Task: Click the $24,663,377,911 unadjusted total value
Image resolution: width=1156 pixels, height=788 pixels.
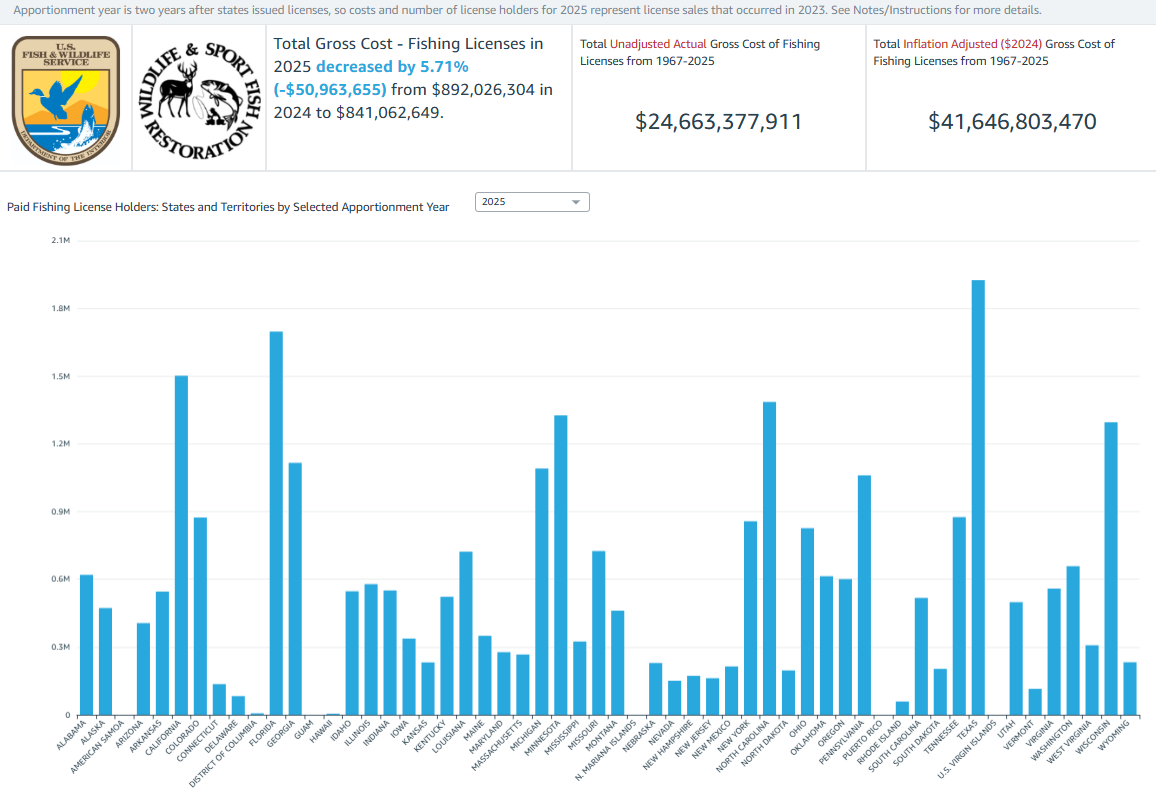Action: (x=718, y=122)
